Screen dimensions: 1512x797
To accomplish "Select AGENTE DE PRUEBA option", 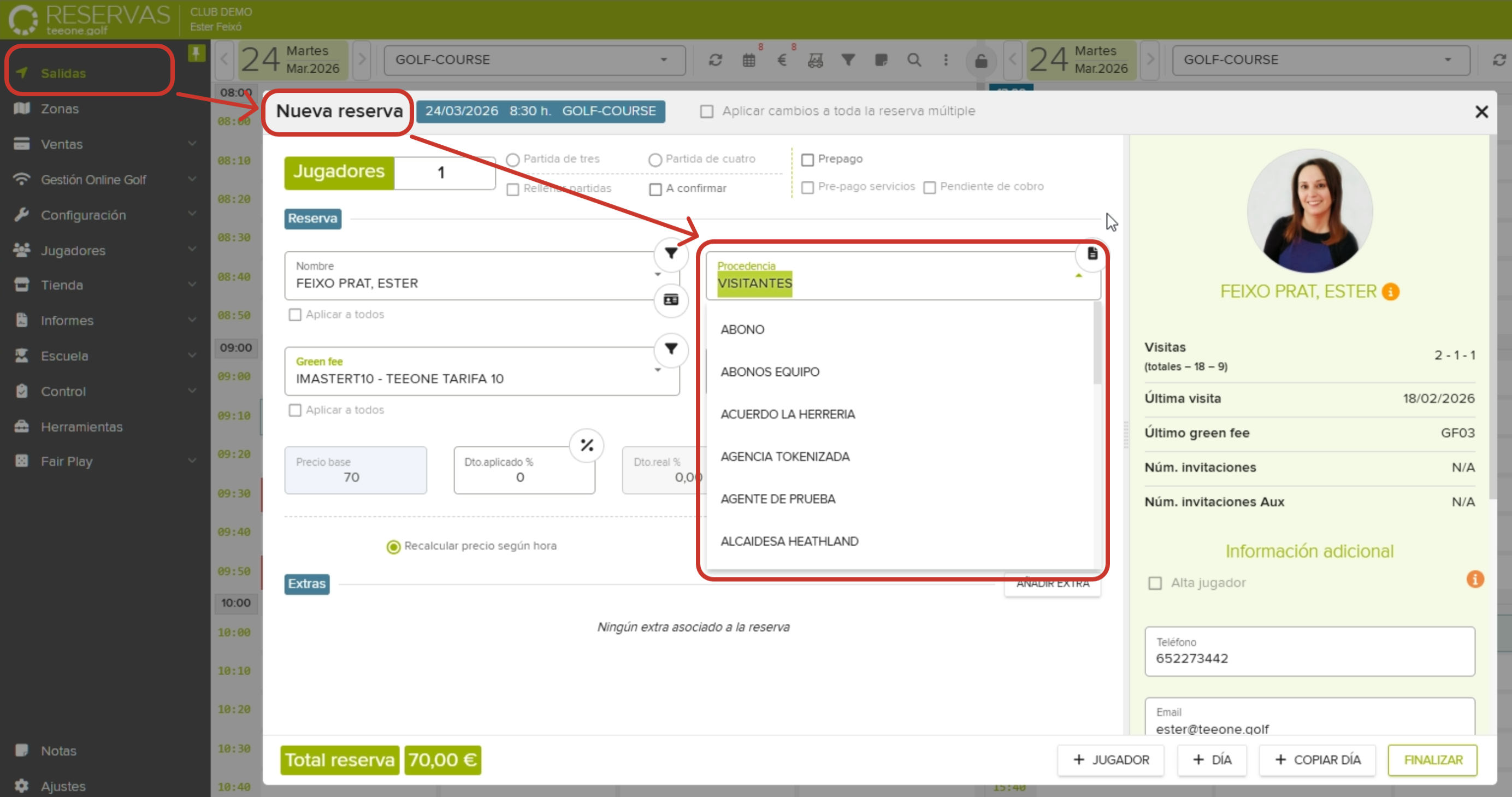I will click(900, 498).
